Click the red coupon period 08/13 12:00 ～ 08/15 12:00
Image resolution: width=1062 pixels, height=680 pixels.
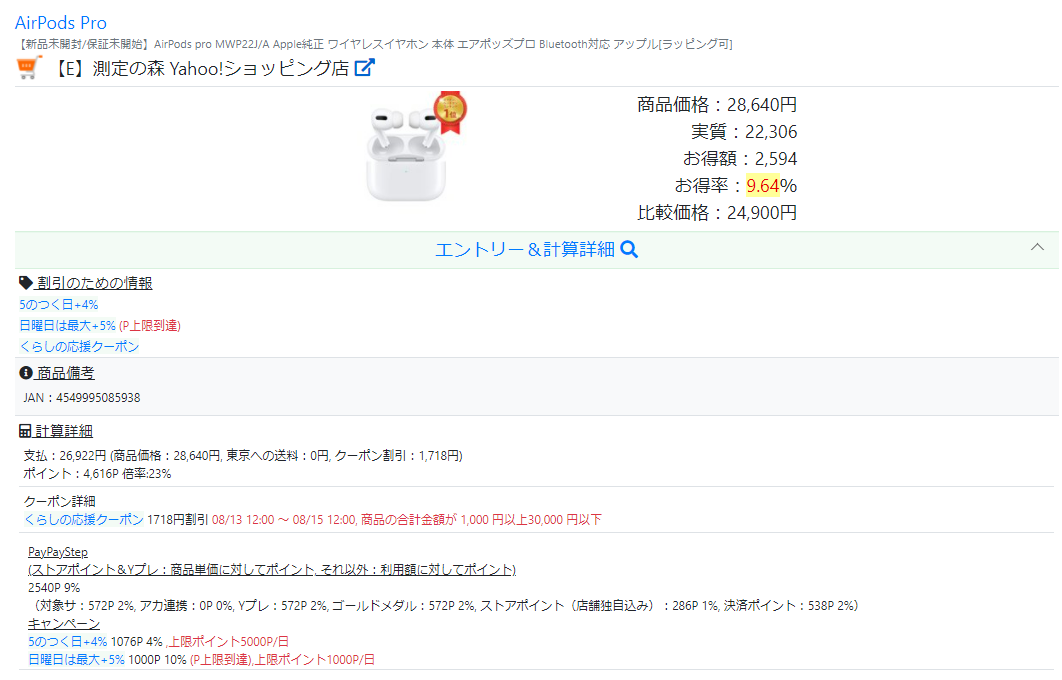284,520
